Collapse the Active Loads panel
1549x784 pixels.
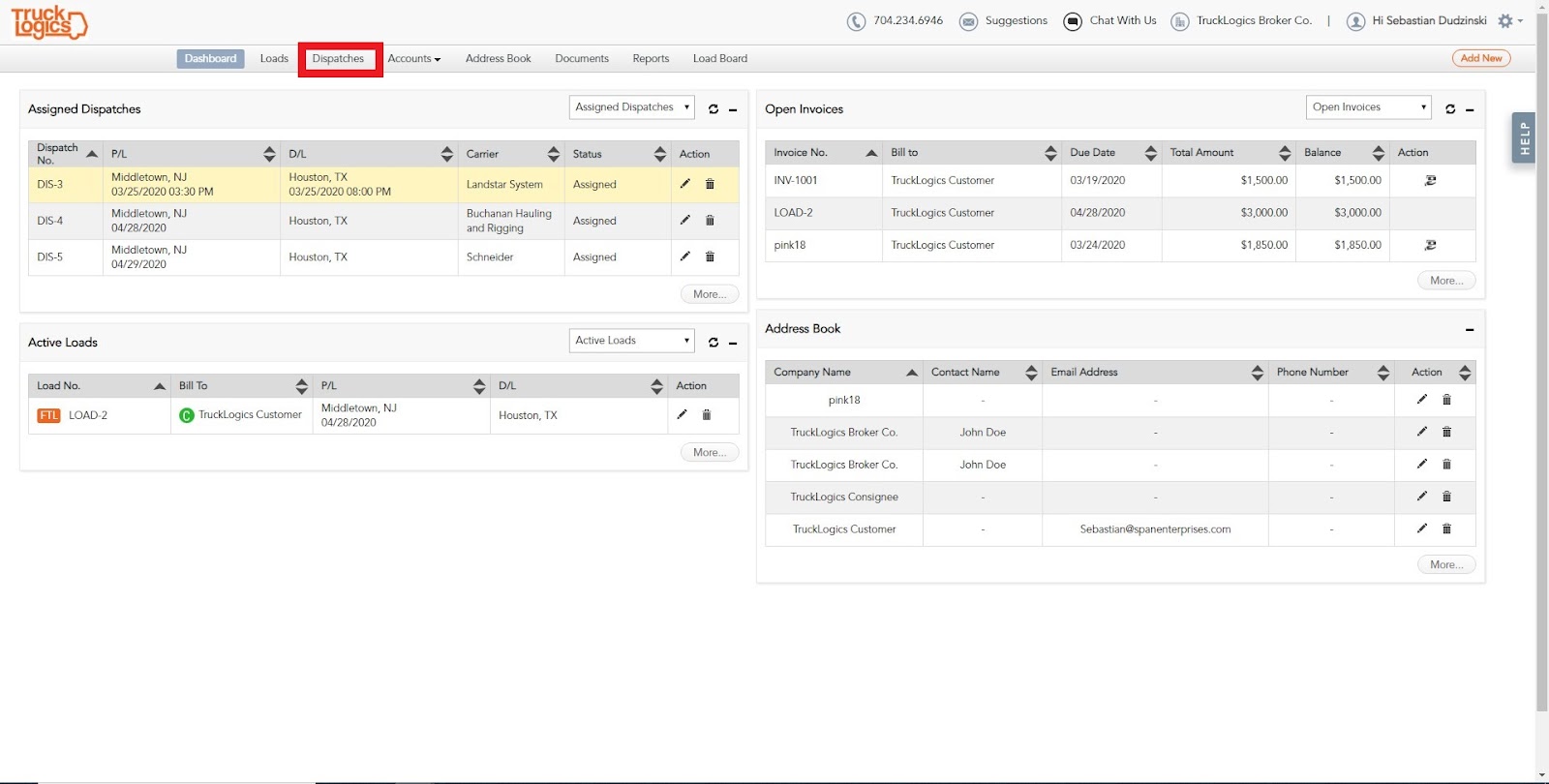click(x=733, y=344)
